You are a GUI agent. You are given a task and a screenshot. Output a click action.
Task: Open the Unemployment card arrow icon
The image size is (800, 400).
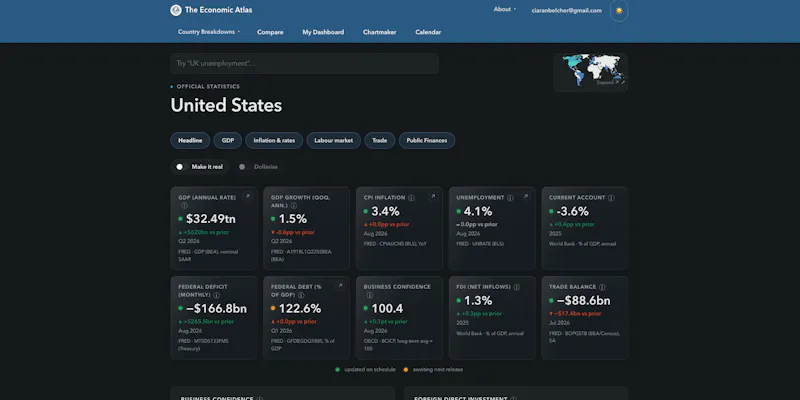pos(526,196)
